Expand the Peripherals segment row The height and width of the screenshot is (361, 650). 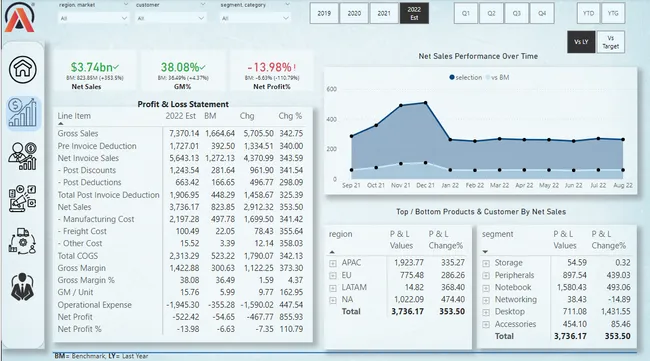coord(486,276)
